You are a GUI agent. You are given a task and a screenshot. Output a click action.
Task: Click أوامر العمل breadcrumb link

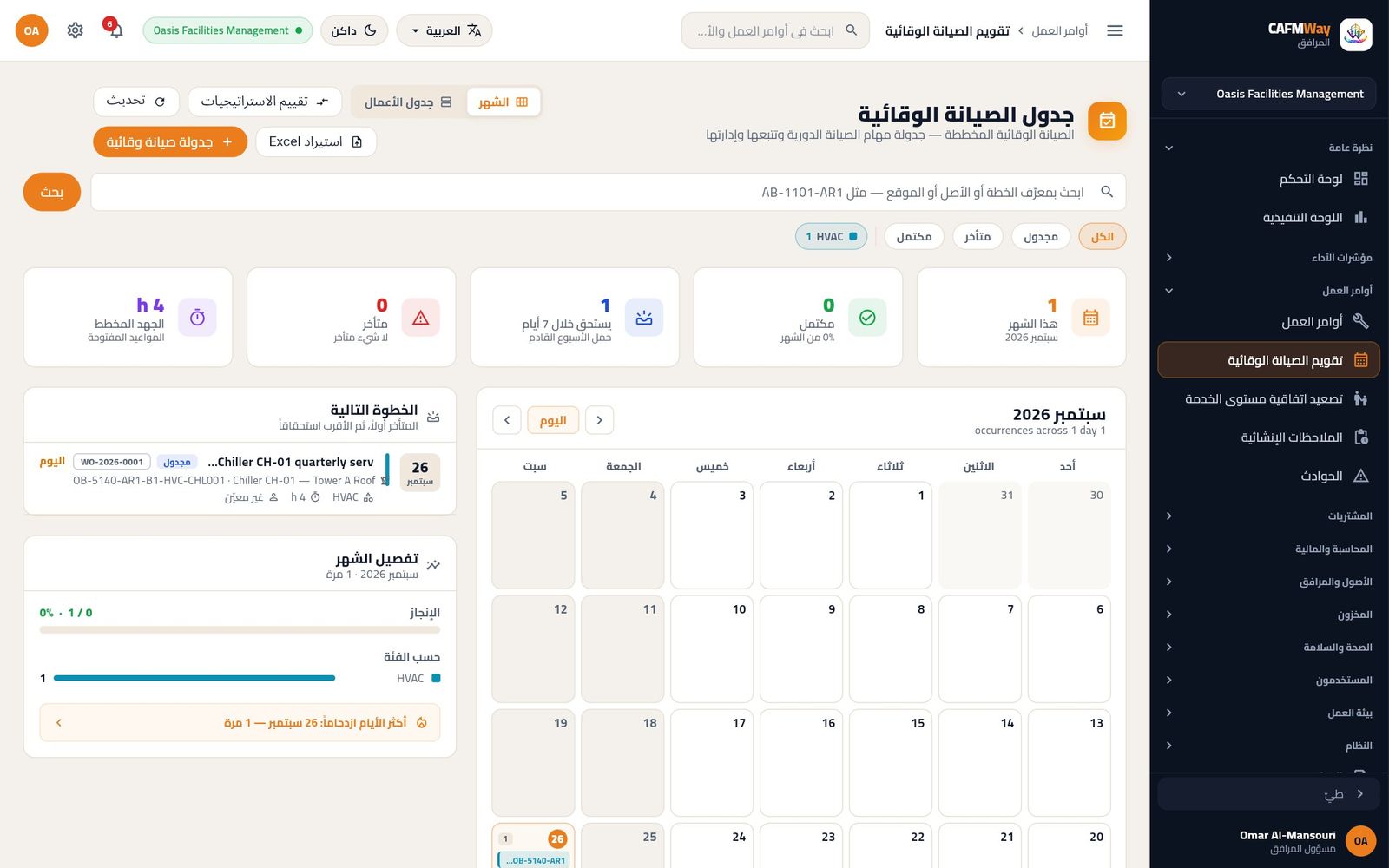pyautogui.click(x=1059, y=30)
